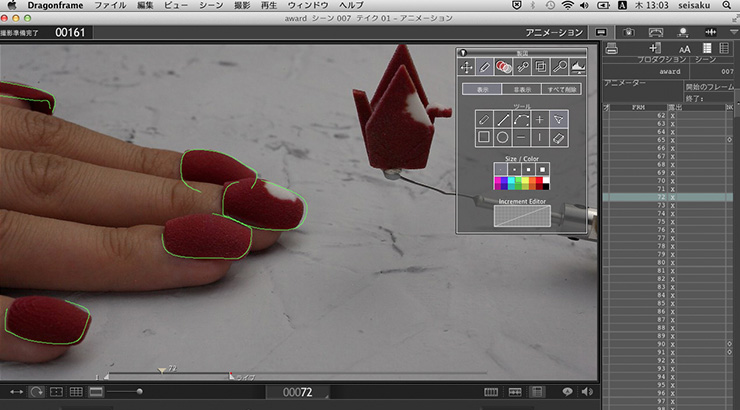
Task: Open the シーン menu
Action: pos(211,5)
